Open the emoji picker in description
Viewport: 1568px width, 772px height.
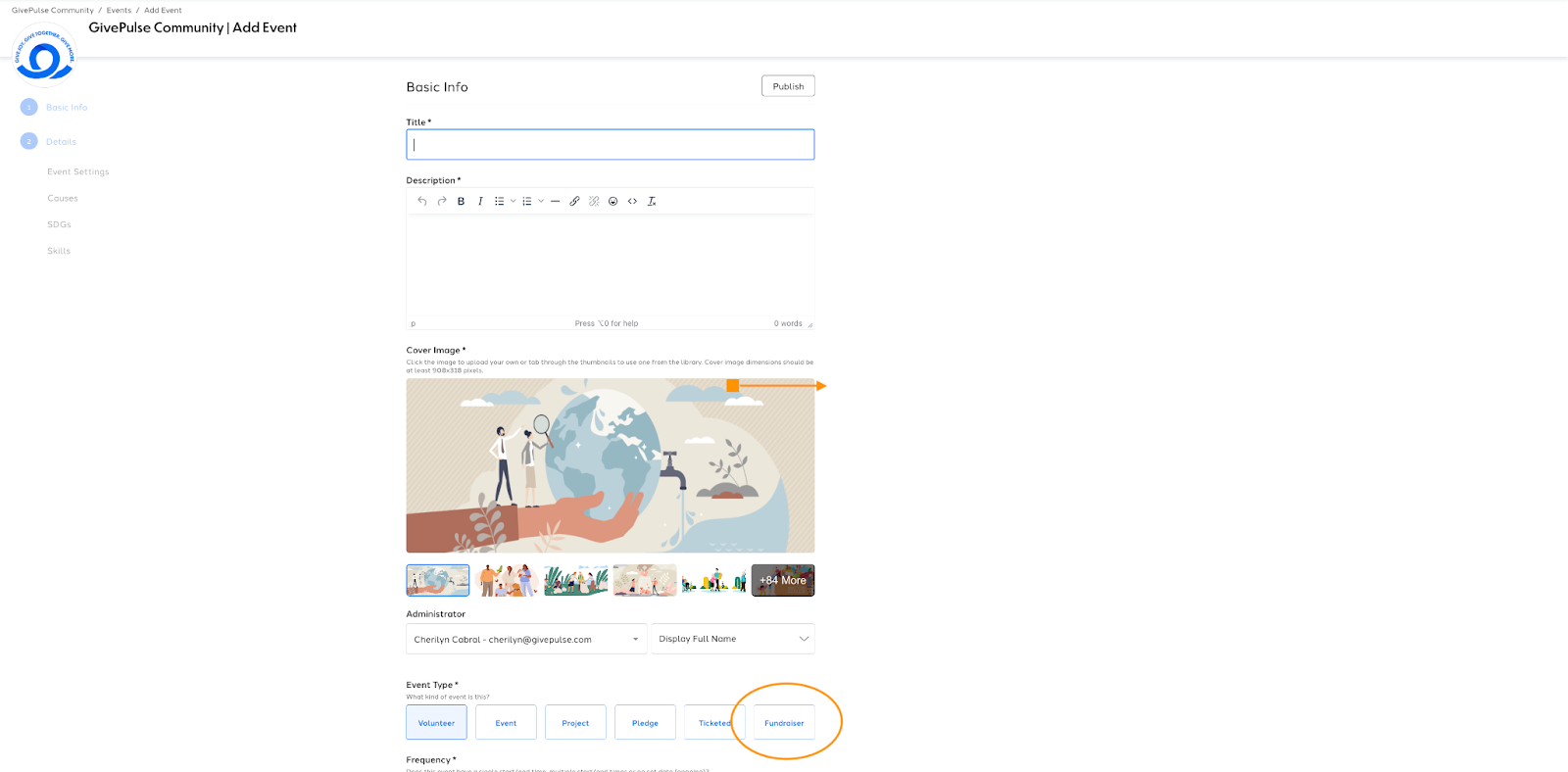(612, 201)
